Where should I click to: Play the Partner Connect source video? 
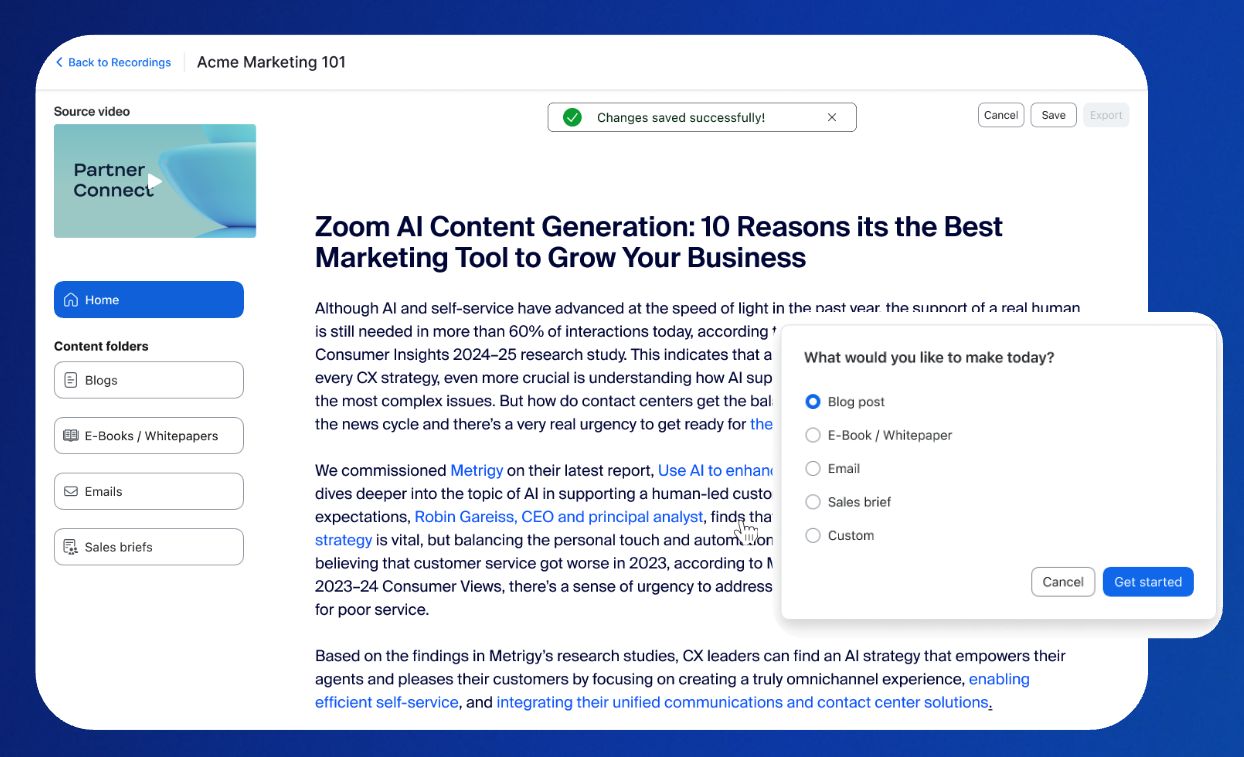(155, 181)
